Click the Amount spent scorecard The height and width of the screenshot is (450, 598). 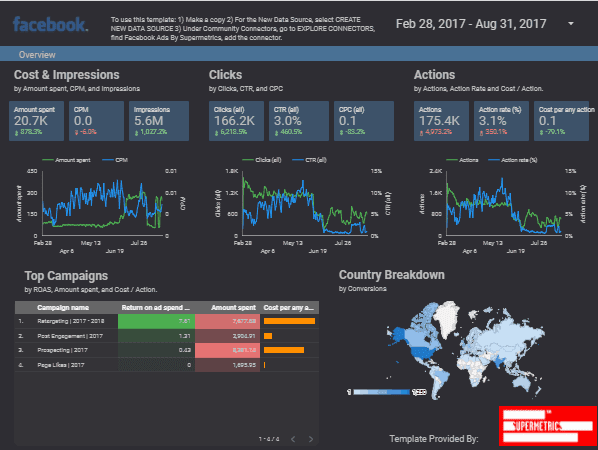coord(36,121)
